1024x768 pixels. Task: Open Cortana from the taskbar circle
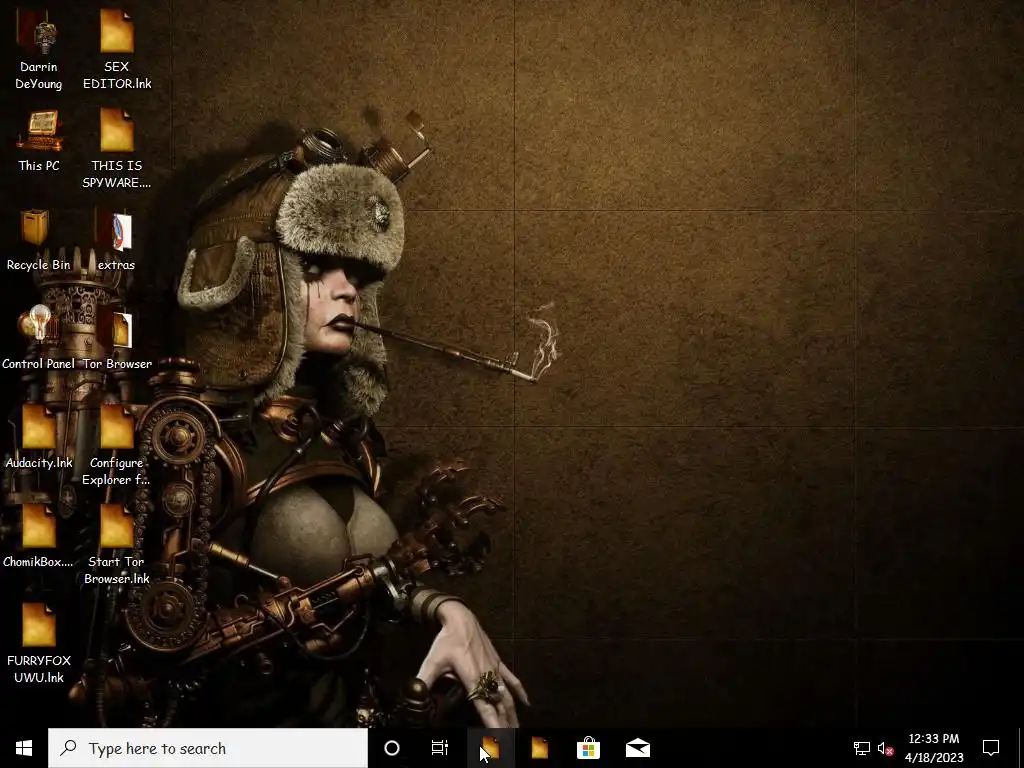click(x=392, y=748)
